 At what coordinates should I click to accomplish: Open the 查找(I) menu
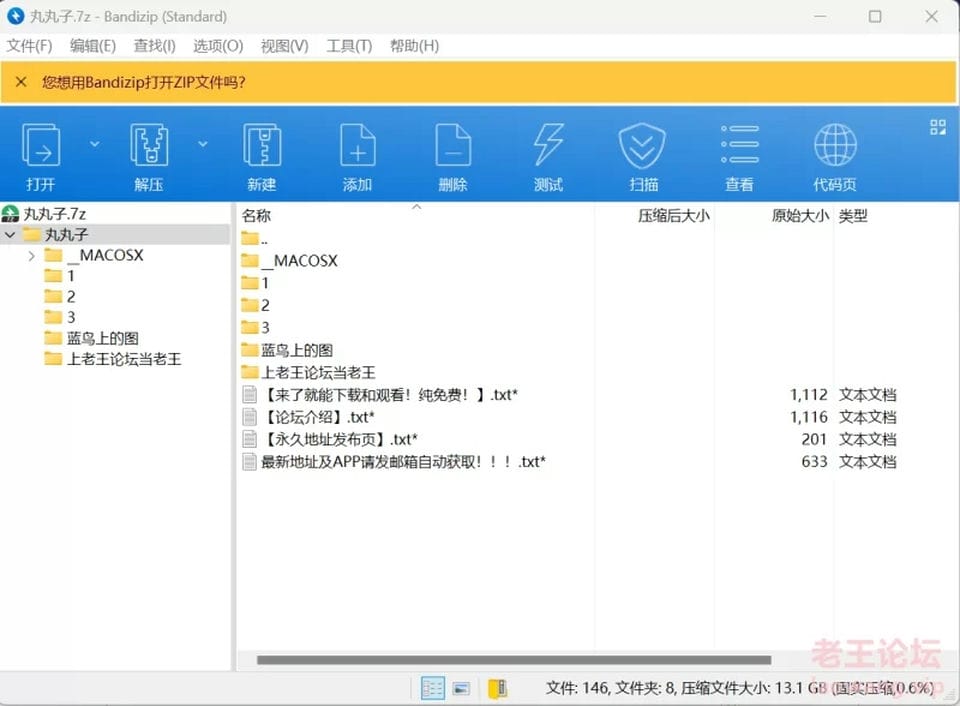pyautogui.click(x=154, y=46)
